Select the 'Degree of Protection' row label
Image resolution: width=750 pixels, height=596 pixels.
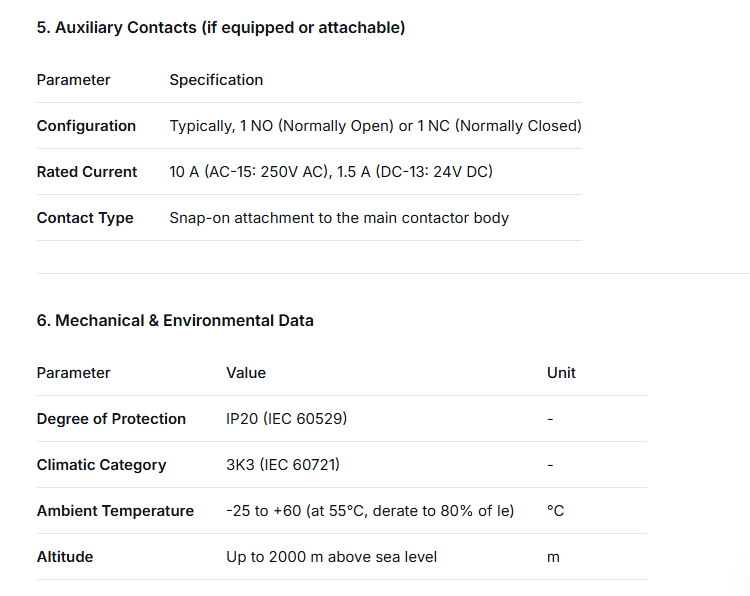(111, 419)
